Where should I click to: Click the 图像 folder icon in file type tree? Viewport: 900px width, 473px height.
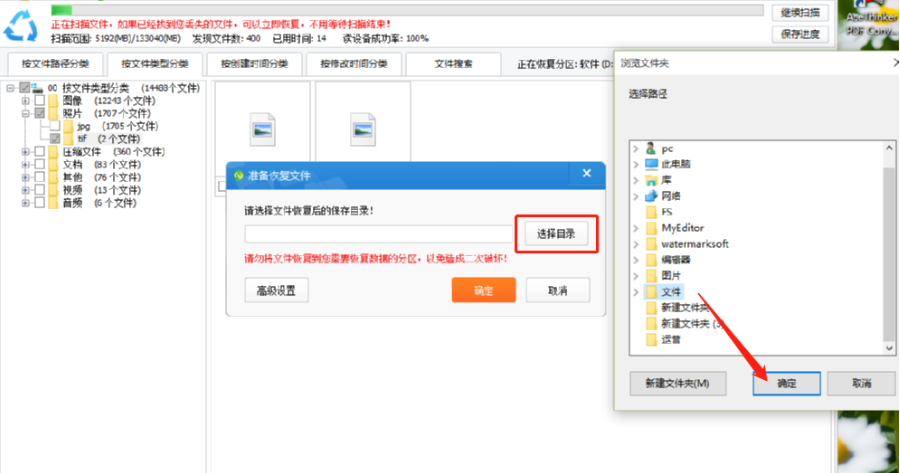pos(53,101)
